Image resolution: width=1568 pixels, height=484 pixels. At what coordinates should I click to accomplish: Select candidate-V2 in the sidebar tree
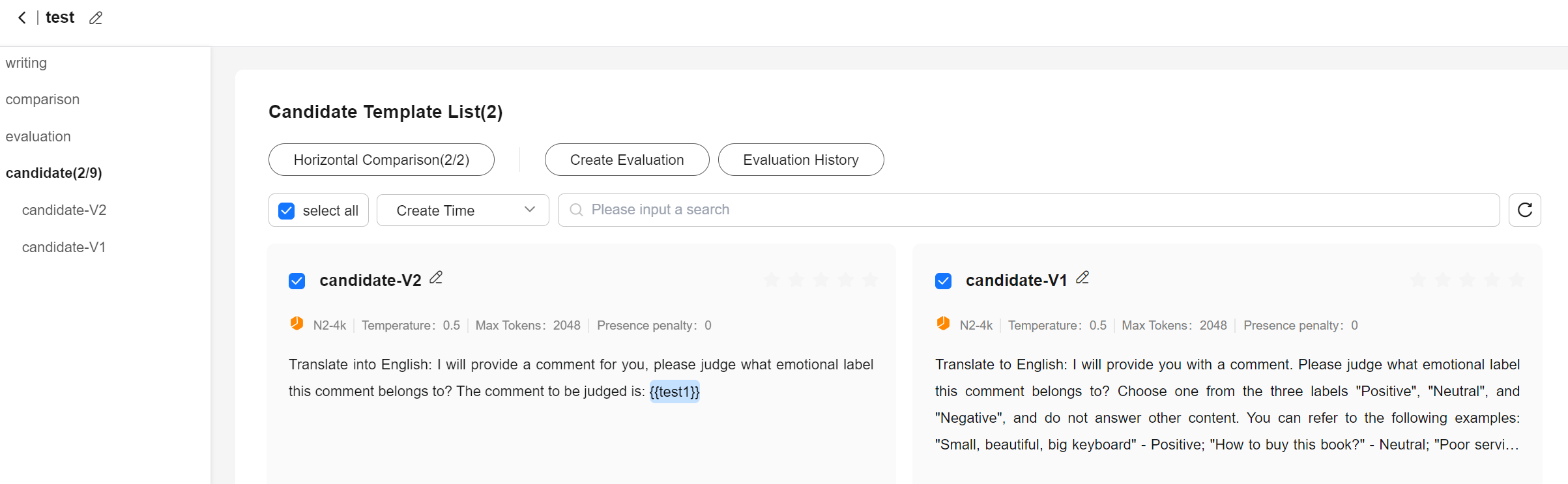64,210
